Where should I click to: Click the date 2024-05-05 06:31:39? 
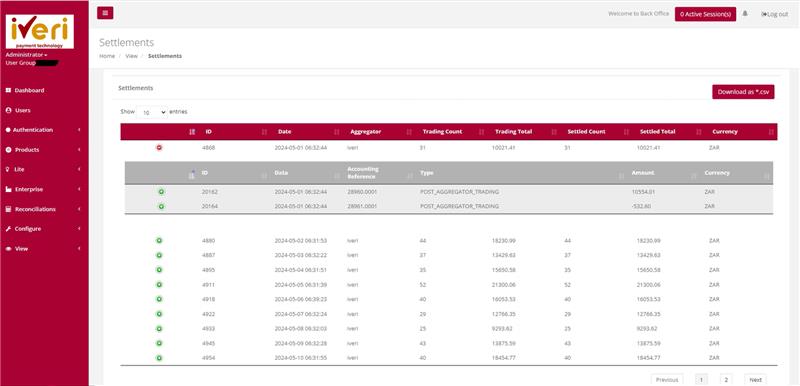[301, 285]
